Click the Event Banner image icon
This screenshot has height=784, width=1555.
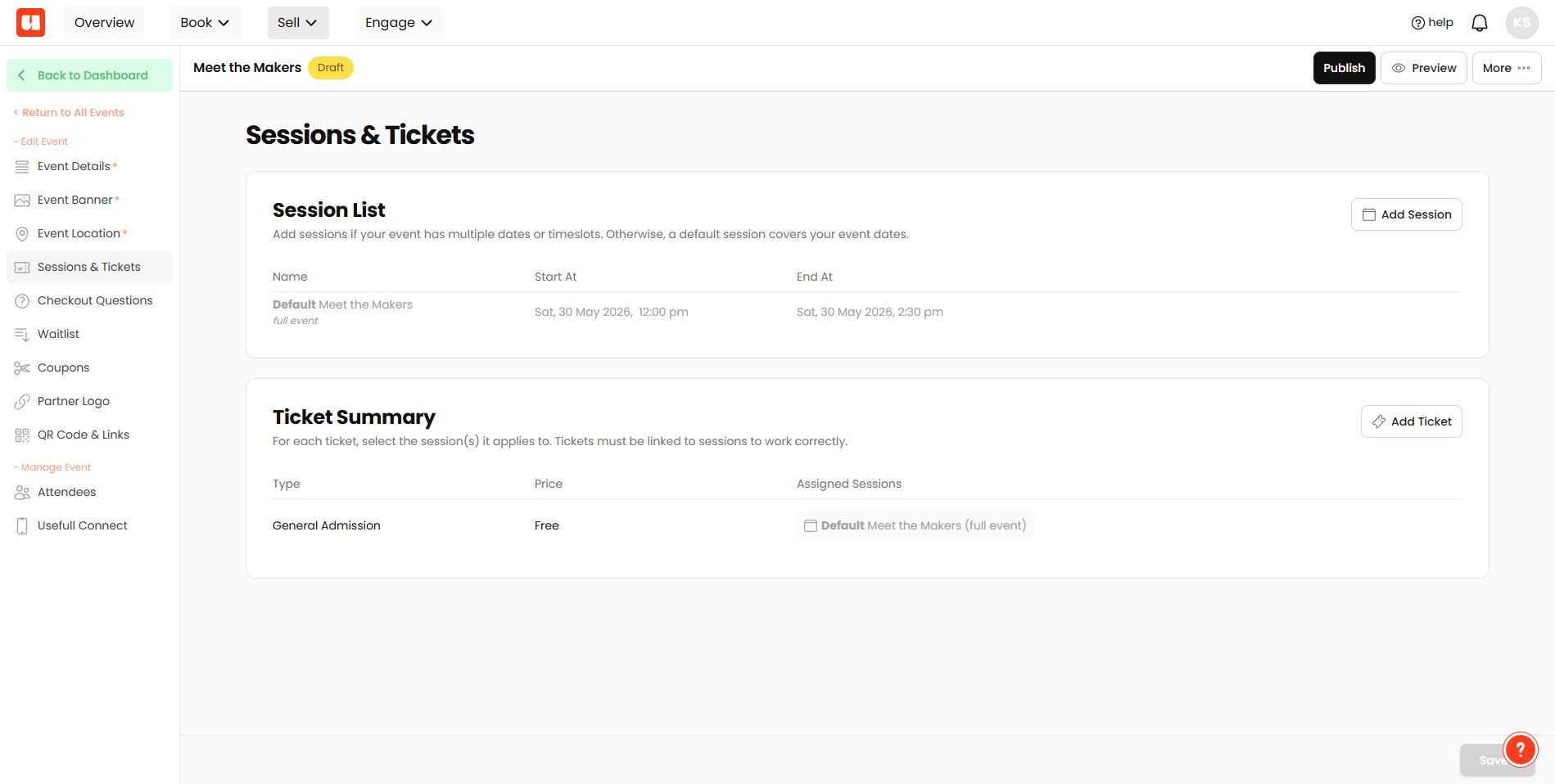tap(22, 200)
